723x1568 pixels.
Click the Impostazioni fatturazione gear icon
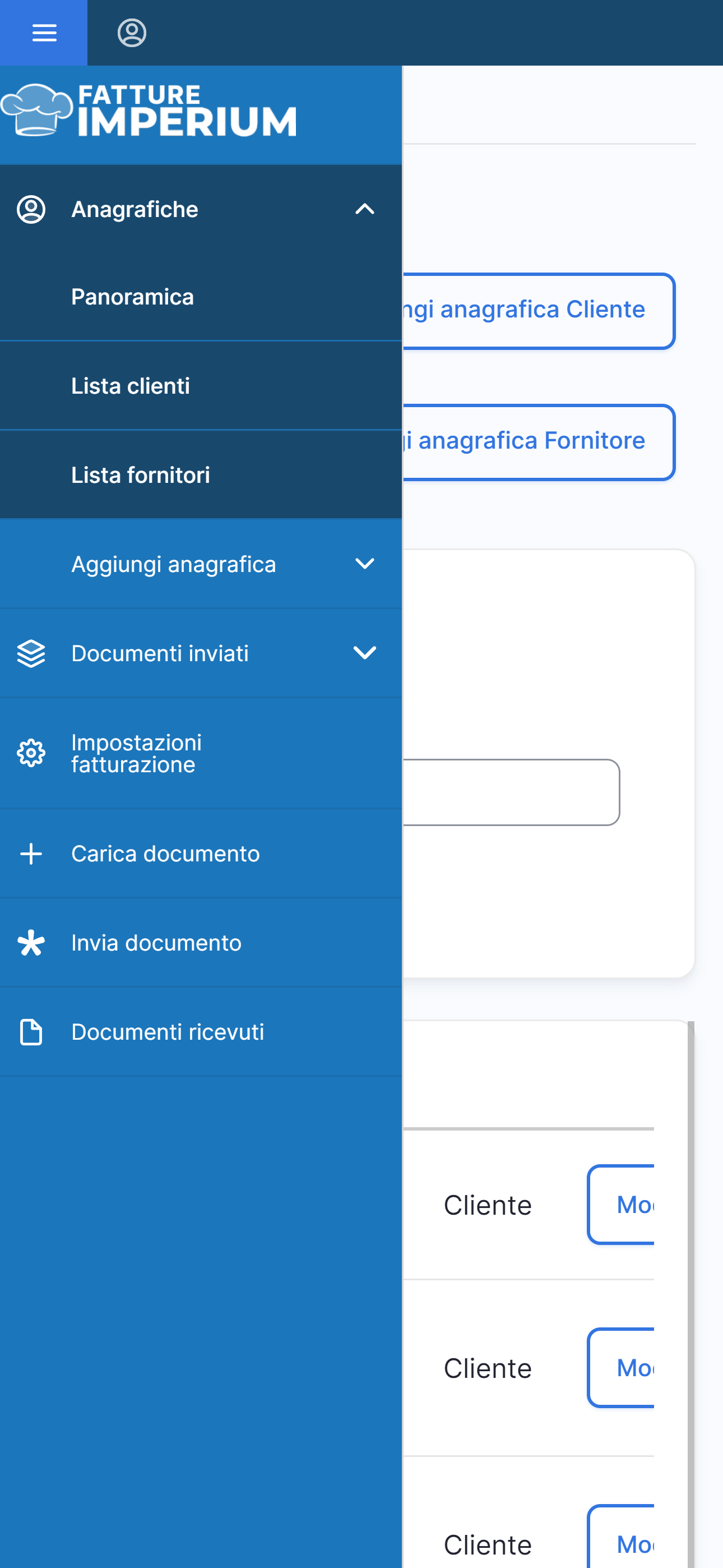click(31, 754)
